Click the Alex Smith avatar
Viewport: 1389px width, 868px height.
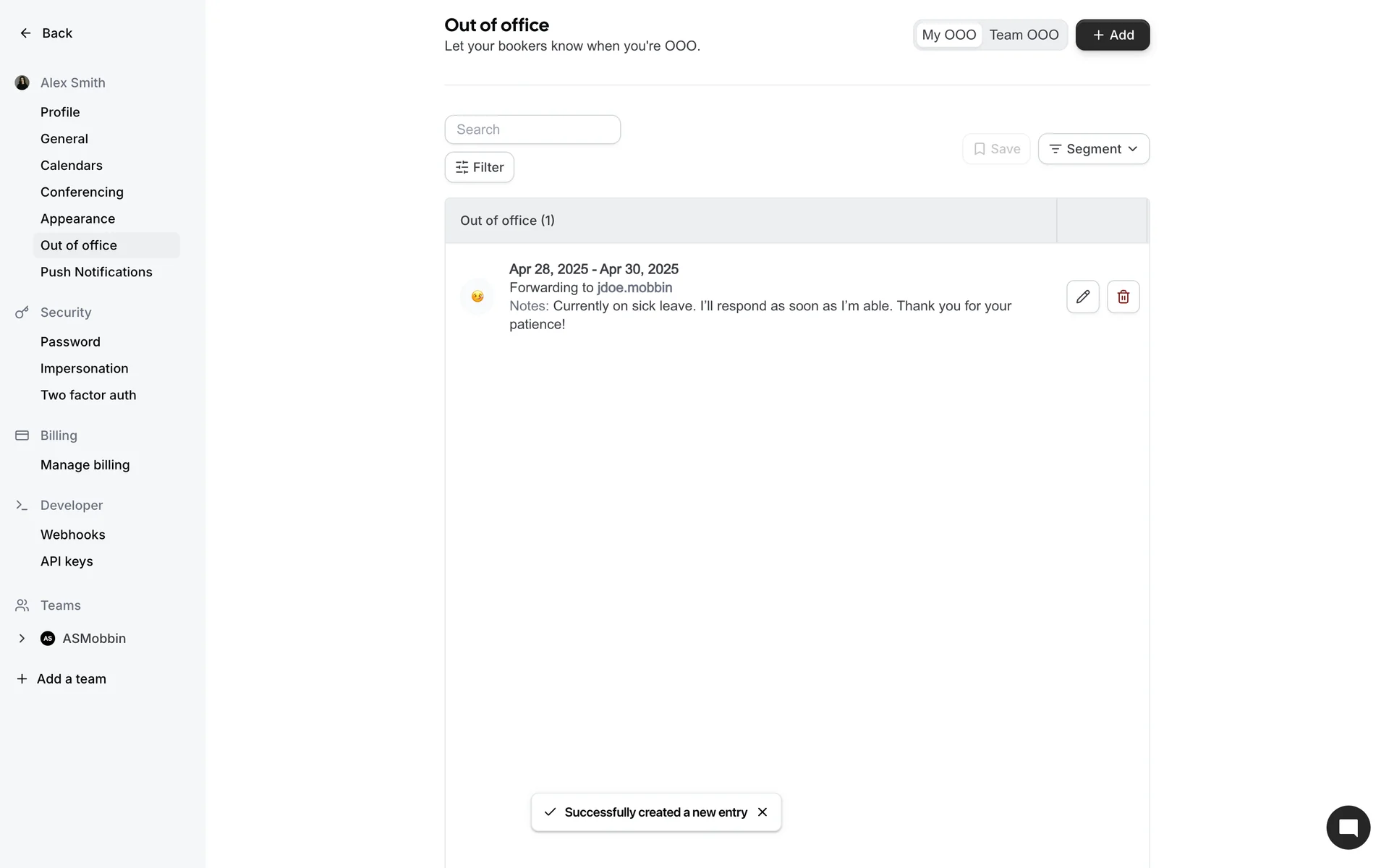pos(22,82)
